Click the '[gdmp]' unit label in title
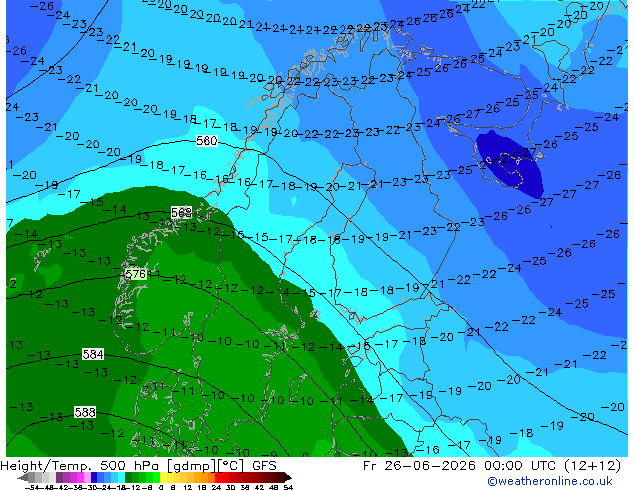 pyautogui.click(x=192, y=466)
